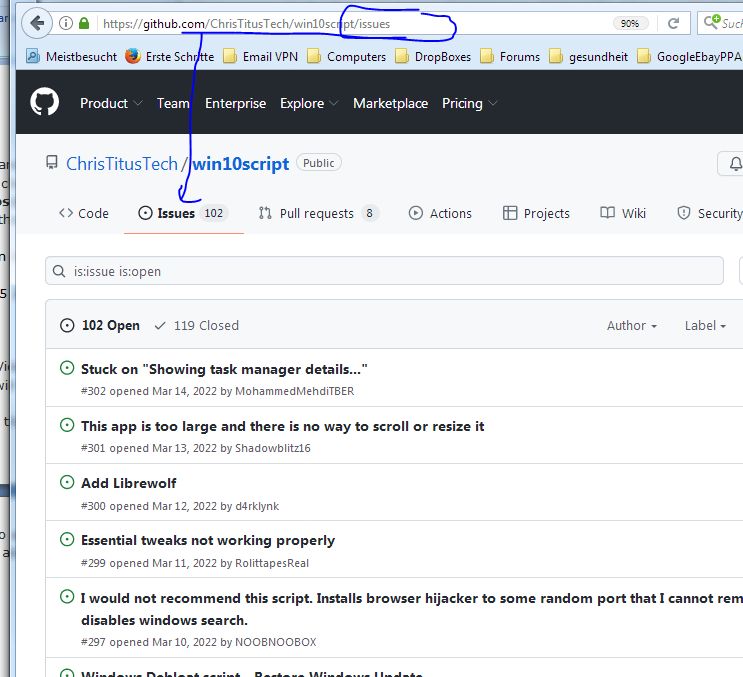Open author Shadowblitz16's issues
Image resolution: width=743 pixels, height=677 pixels.
pos(273,448)
